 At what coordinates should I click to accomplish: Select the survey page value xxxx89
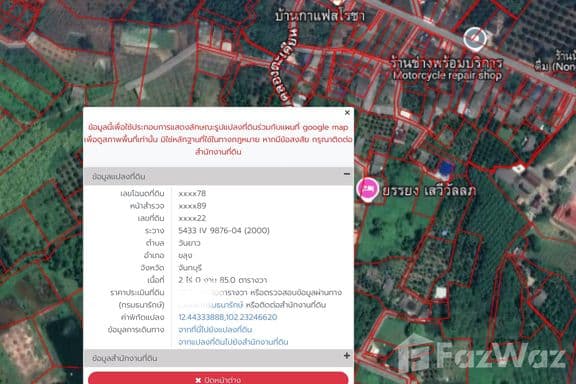(192, 206)
